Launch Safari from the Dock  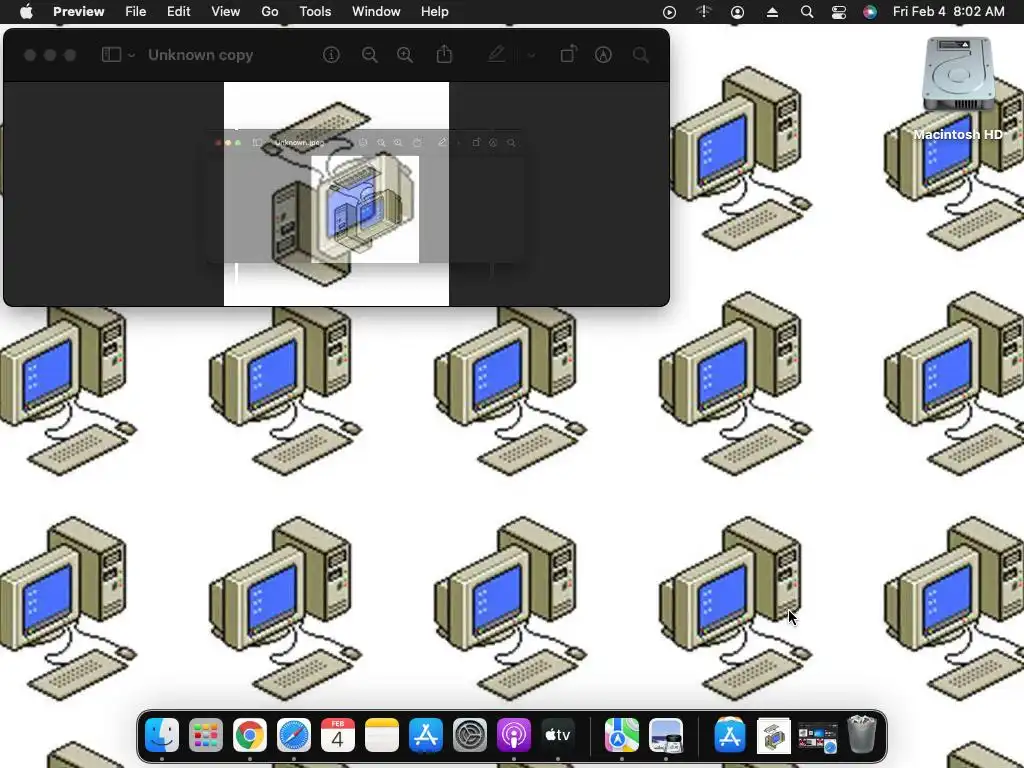point(294,735)
